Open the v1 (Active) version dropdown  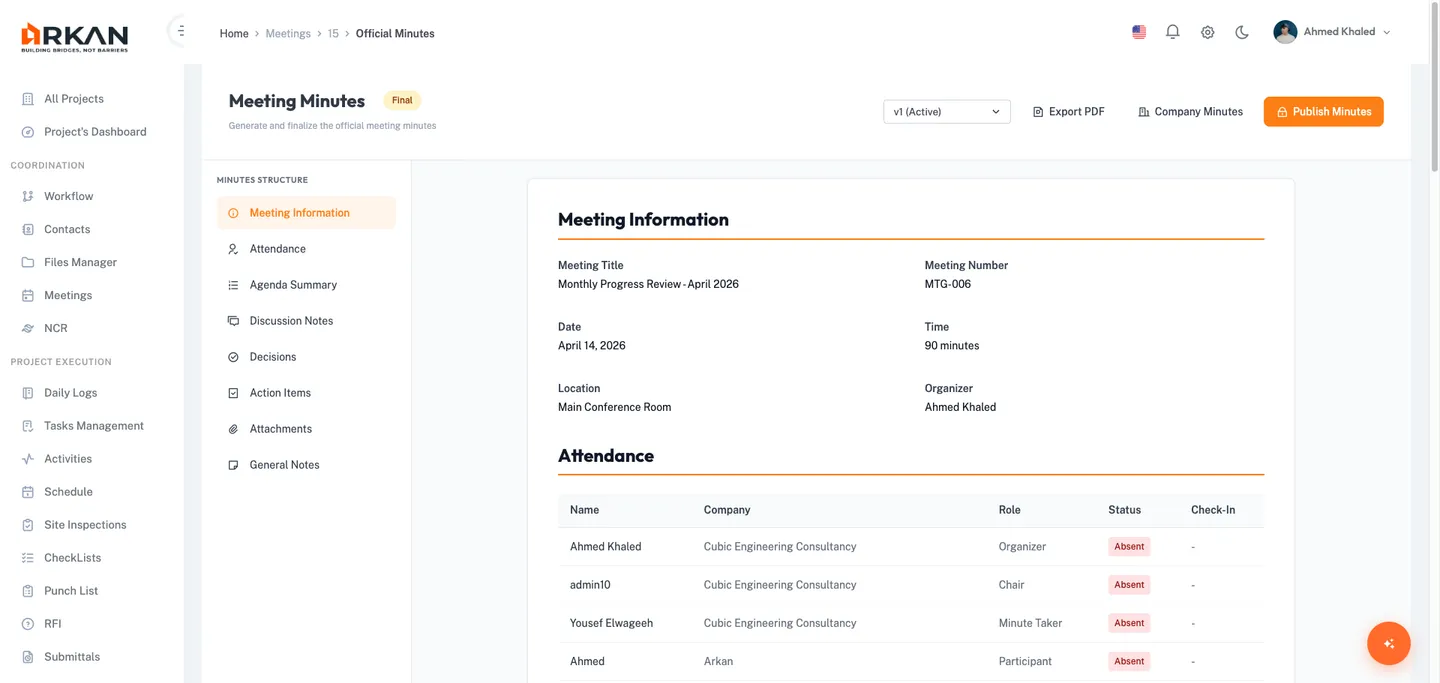coord(946,112)
